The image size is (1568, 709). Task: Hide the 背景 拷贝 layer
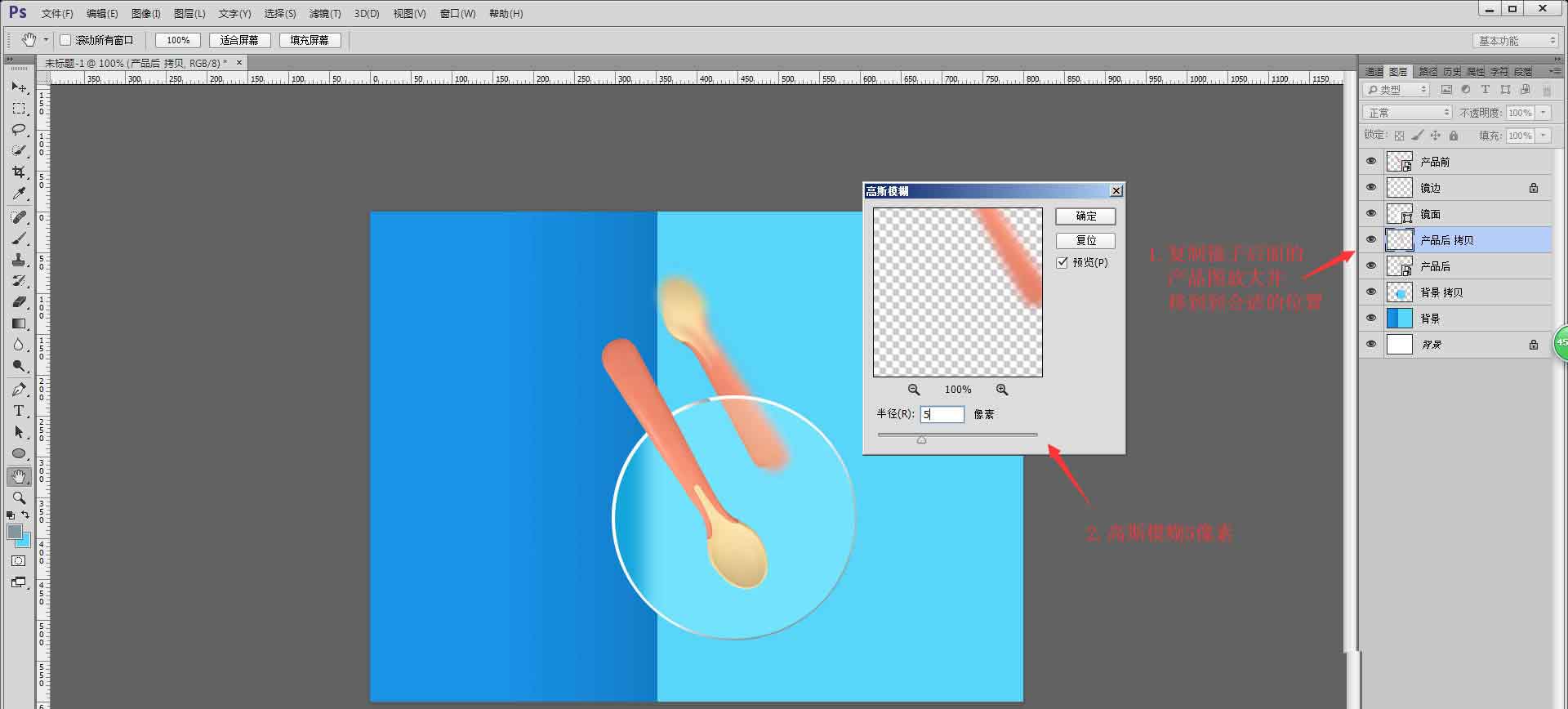pos(1371,292)
